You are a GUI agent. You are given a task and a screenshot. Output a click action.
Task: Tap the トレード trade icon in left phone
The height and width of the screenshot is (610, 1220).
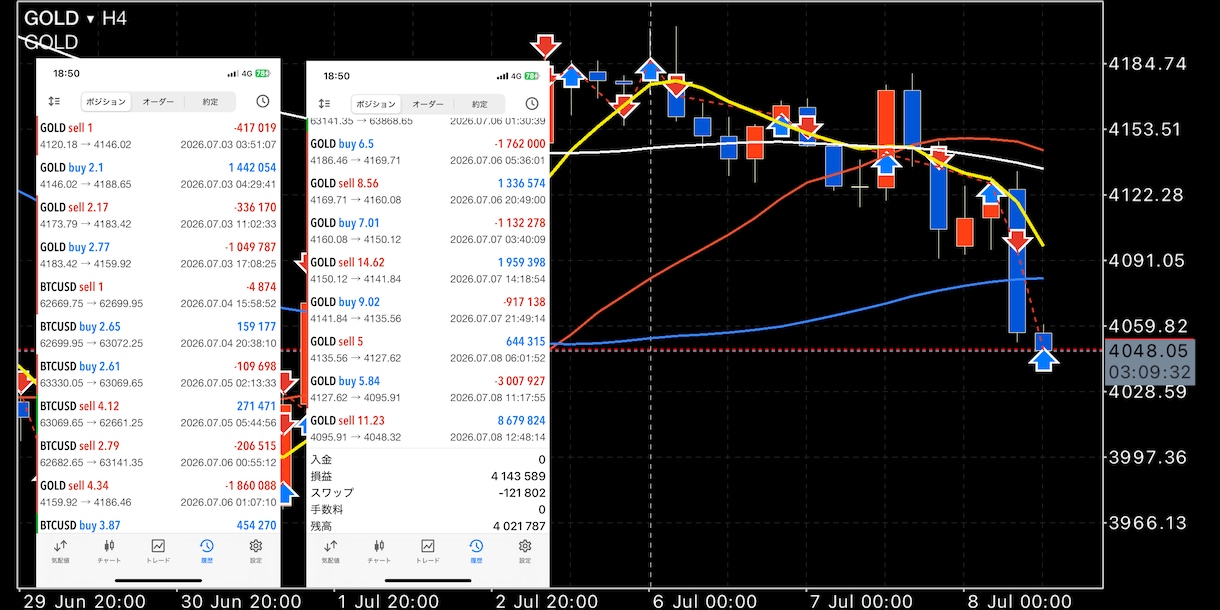click(158, 550)
